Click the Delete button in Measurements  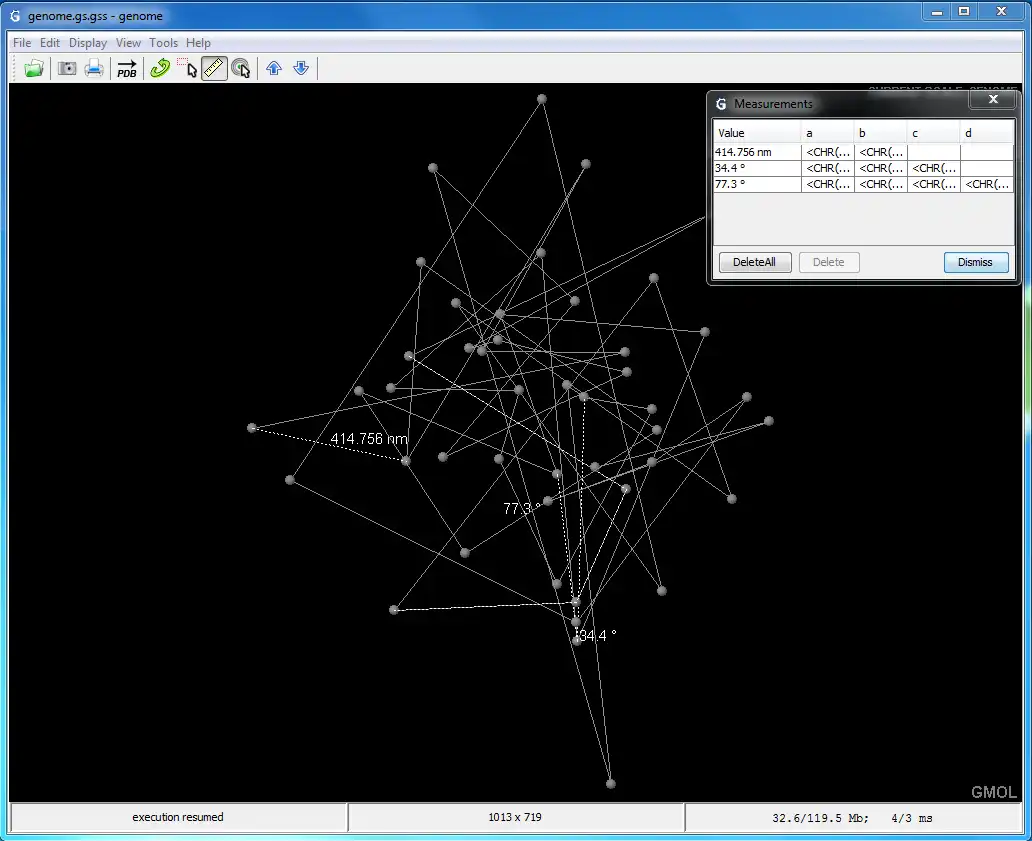point(829,262)
